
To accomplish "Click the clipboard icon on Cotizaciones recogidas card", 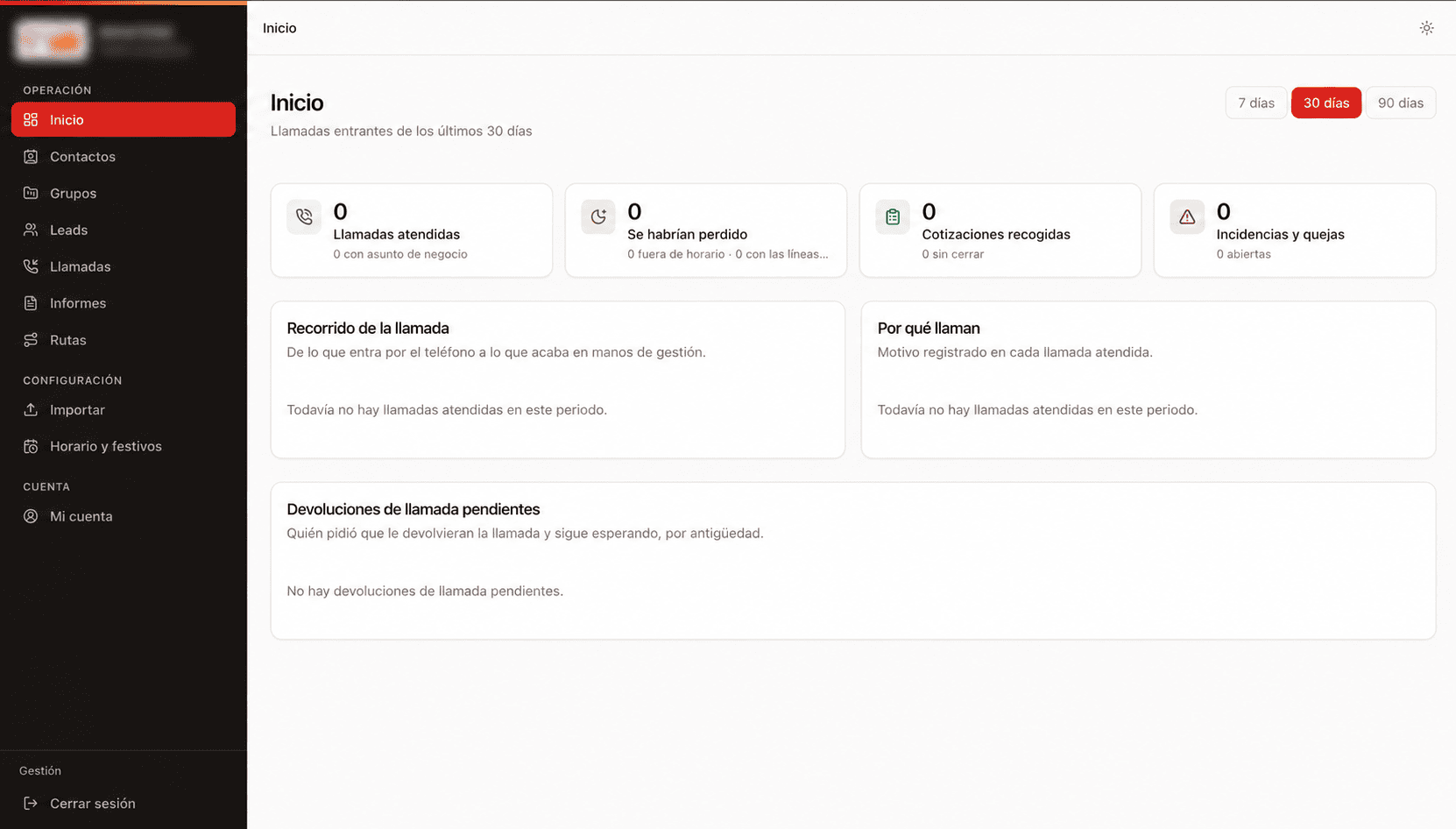I will tap(893, 216).
